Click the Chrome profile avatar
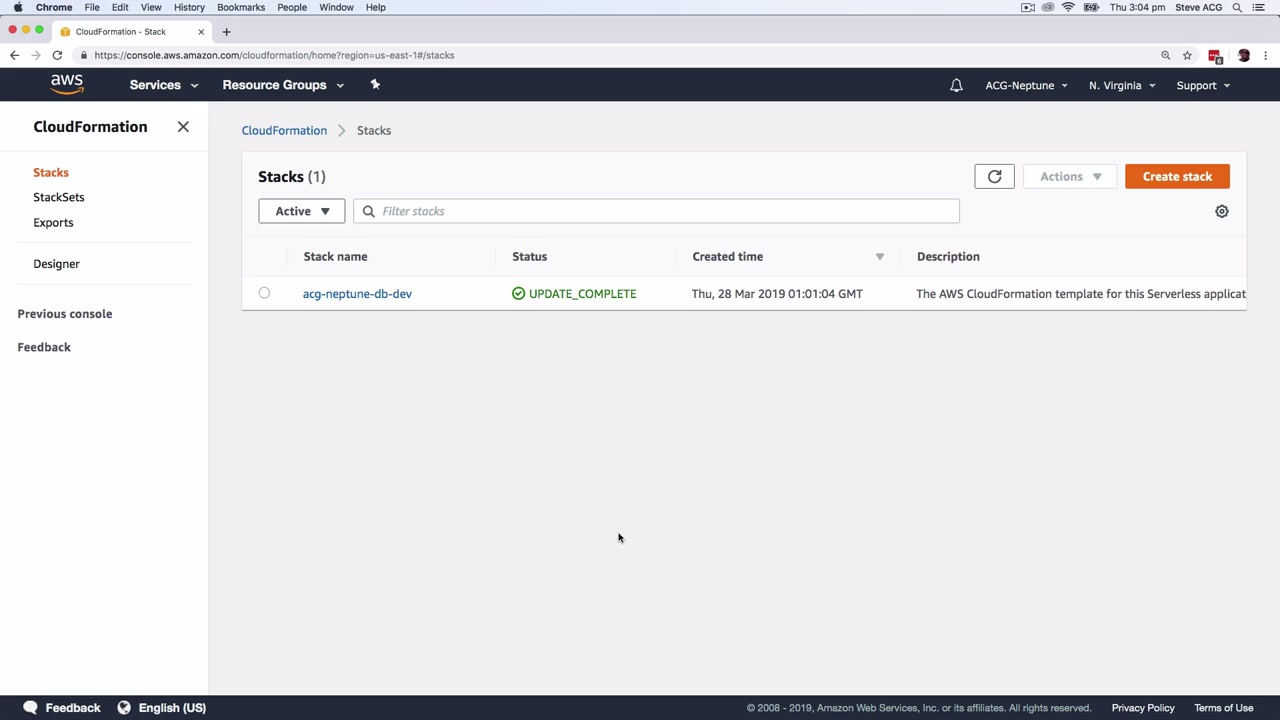 pos(1244,55)
